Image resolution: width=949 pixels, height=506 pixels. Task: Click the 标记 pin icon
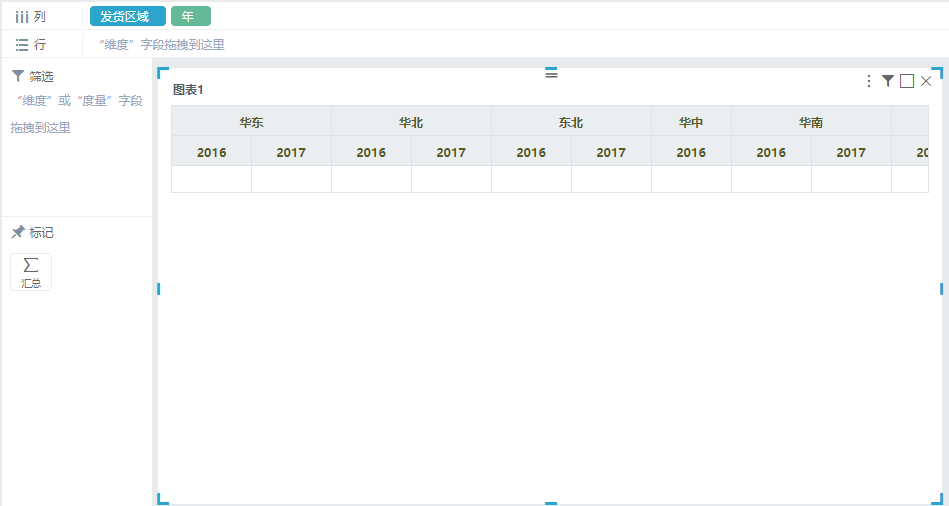point(18,232)
